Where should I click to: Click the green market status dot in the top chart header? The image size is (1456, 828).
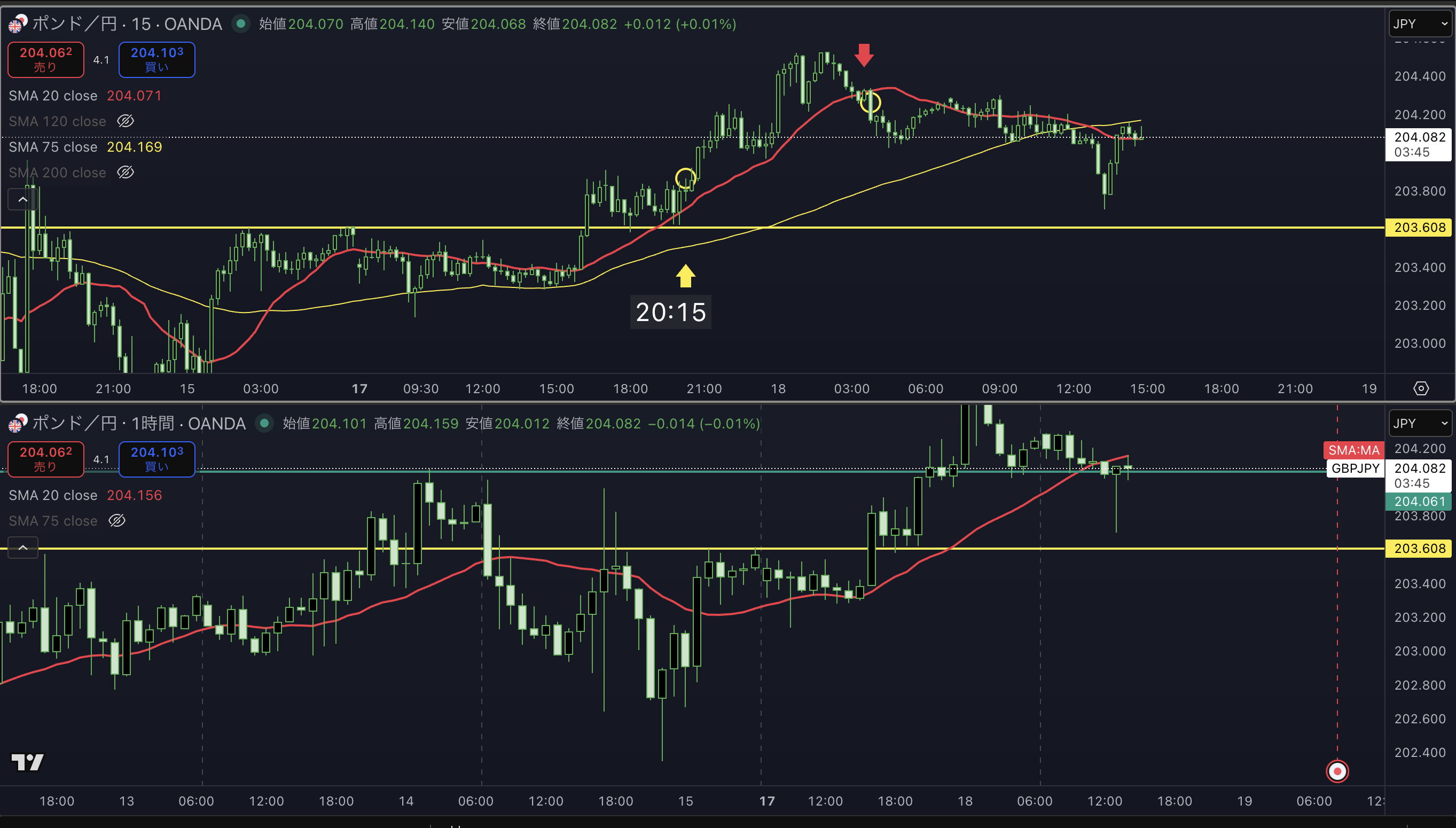(241, 24)
